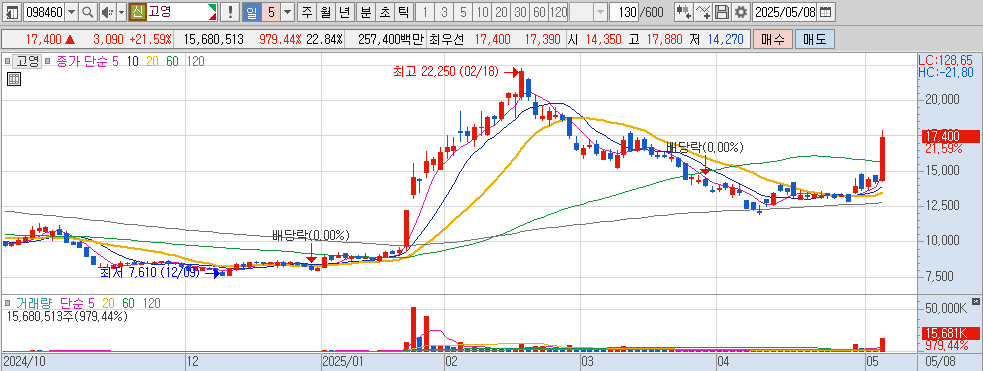This screenshot has width=983, height=371.
Task: Click the 최저 7,610 (12/09) marker label
Action: click(x=150, y=273)
